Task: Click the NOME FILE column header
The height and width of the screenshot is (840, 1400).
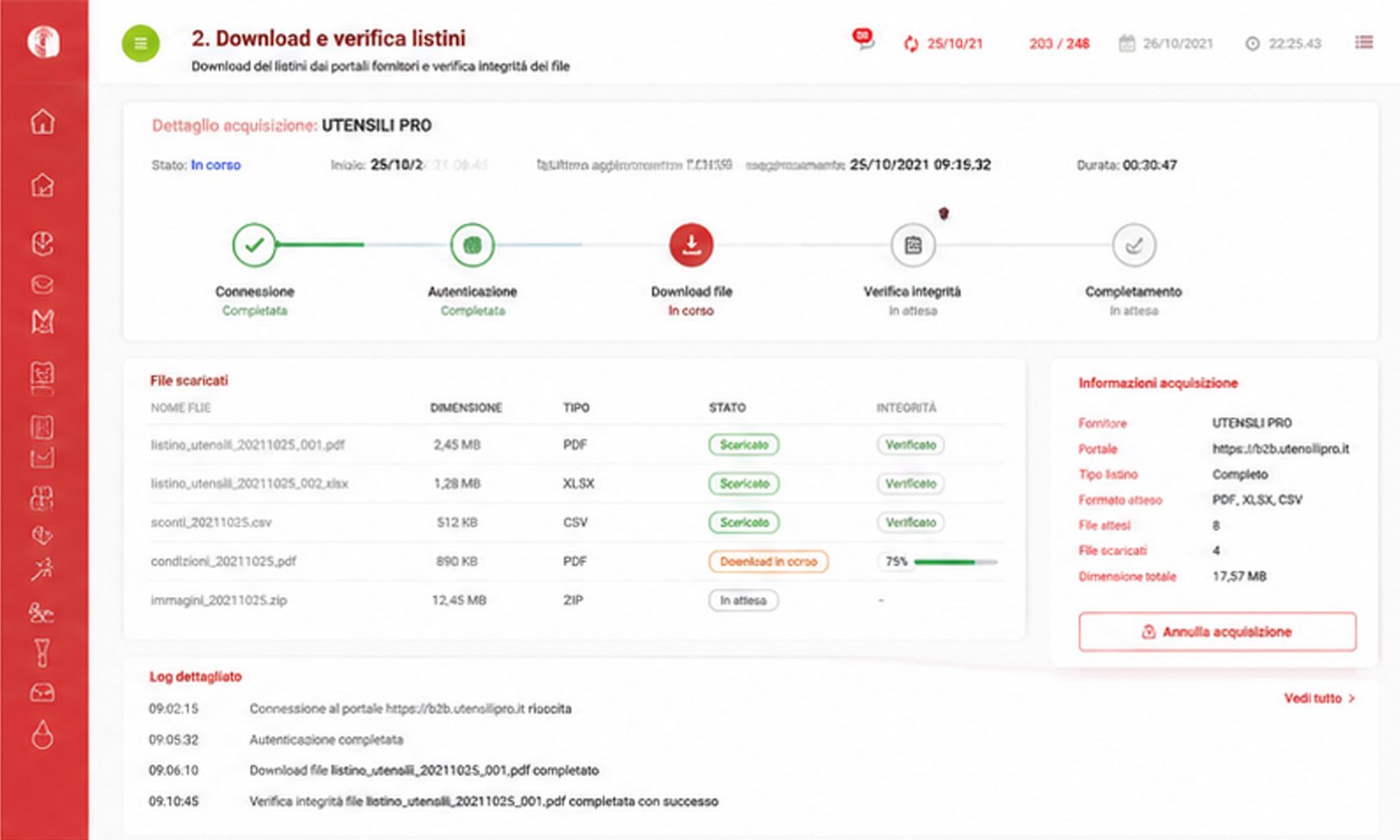Action: point(181,408)
